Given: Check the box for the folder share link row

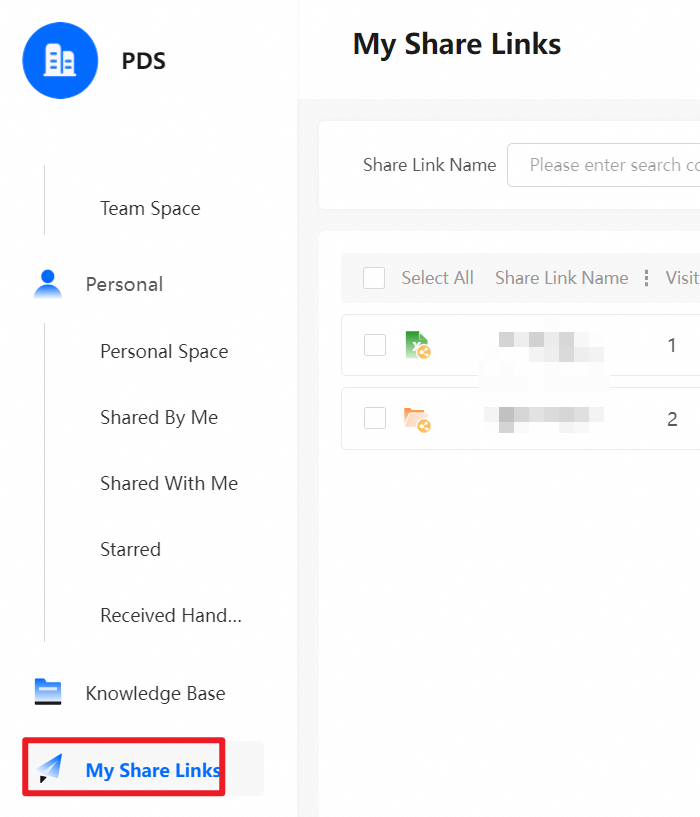Looking at the screenshot, I should coord(375,418).
